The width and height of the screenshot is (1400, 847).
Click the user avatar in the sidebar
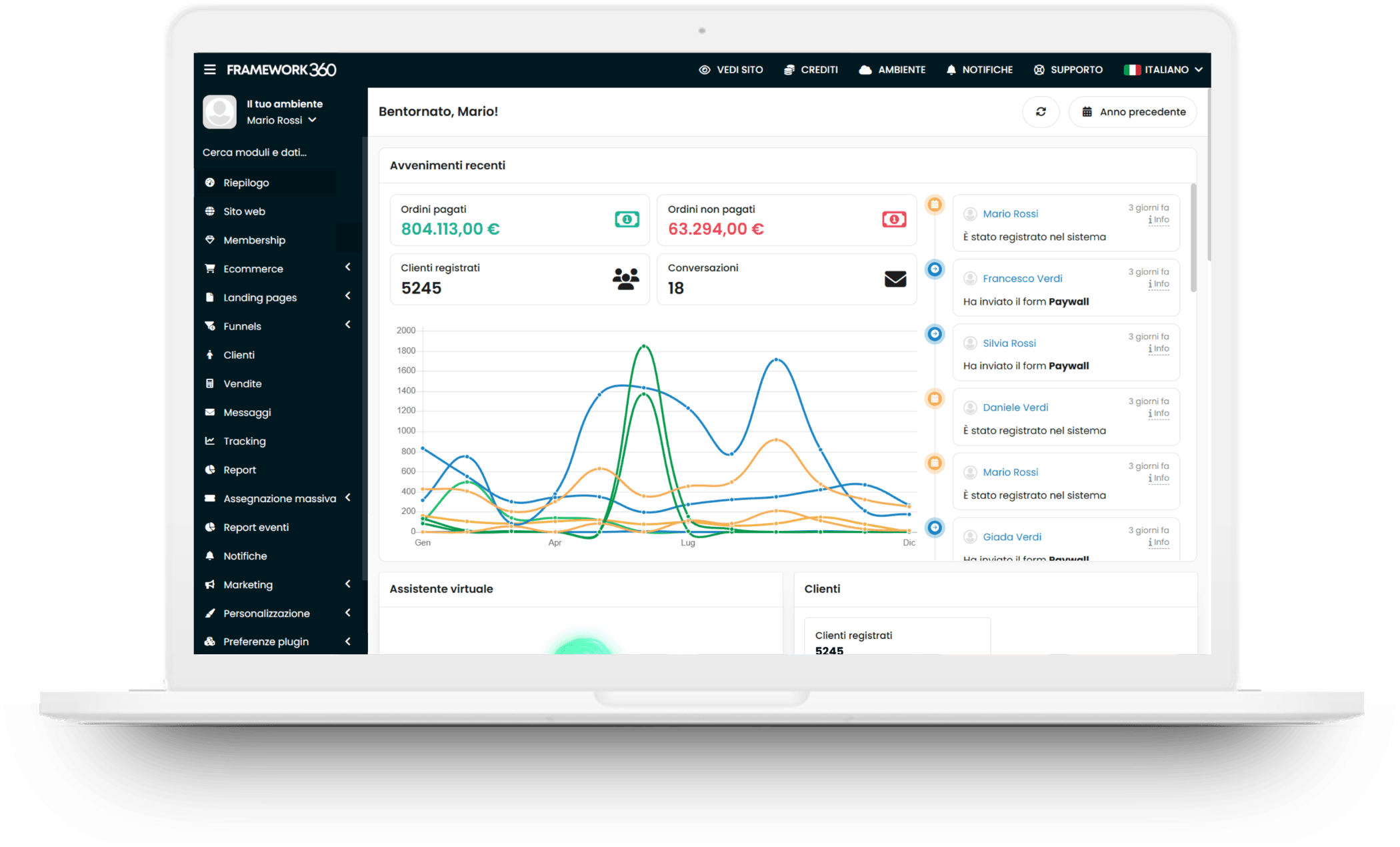(x=219, y=111)
